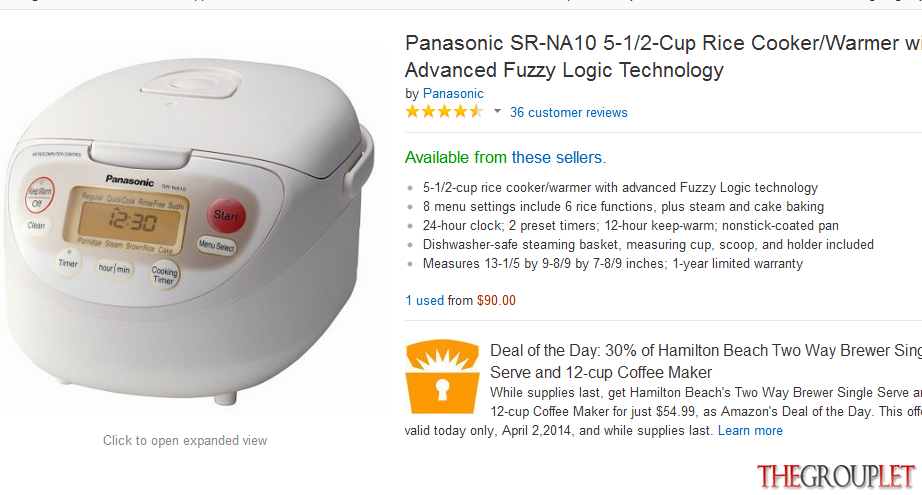The image size is (922, 495).
Task: Expand the rating breakdown arrow beside the stars
Action: point(497,111)
